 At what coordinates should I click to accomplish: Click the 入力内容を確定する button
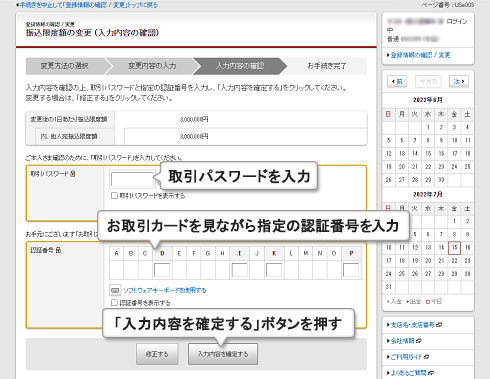click(x=223, y=354)
